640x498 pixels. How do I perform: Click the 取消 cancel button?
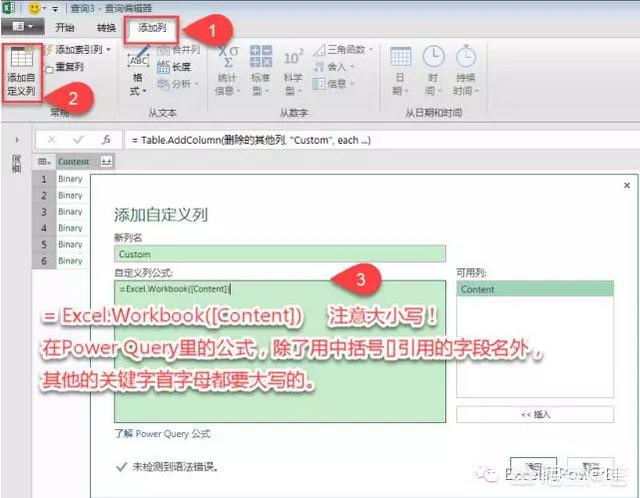tap(591, 466)
